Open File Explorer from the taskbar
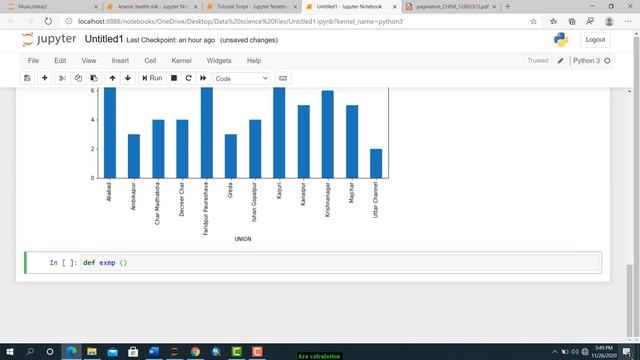This screenshot has width=640, height=360. pyautogui.click(x=92, y=351)
